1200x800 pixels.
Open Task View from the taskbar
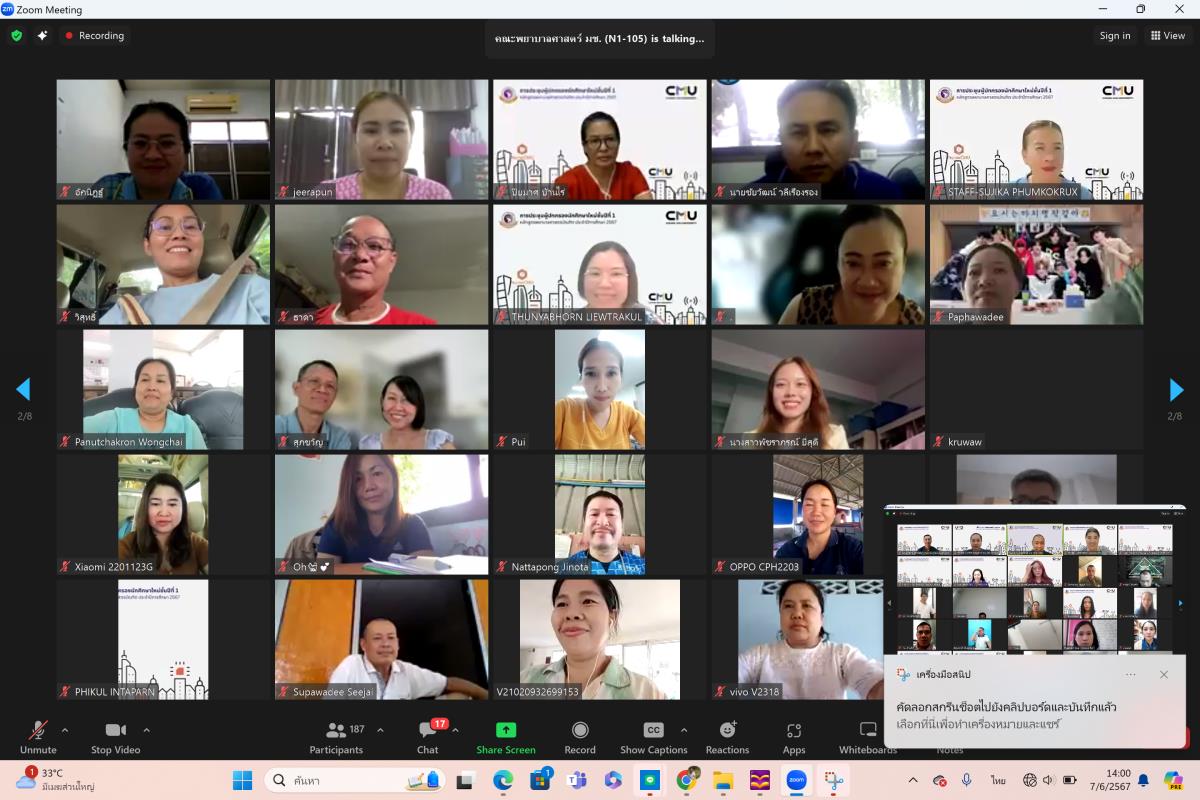(465, 780)
